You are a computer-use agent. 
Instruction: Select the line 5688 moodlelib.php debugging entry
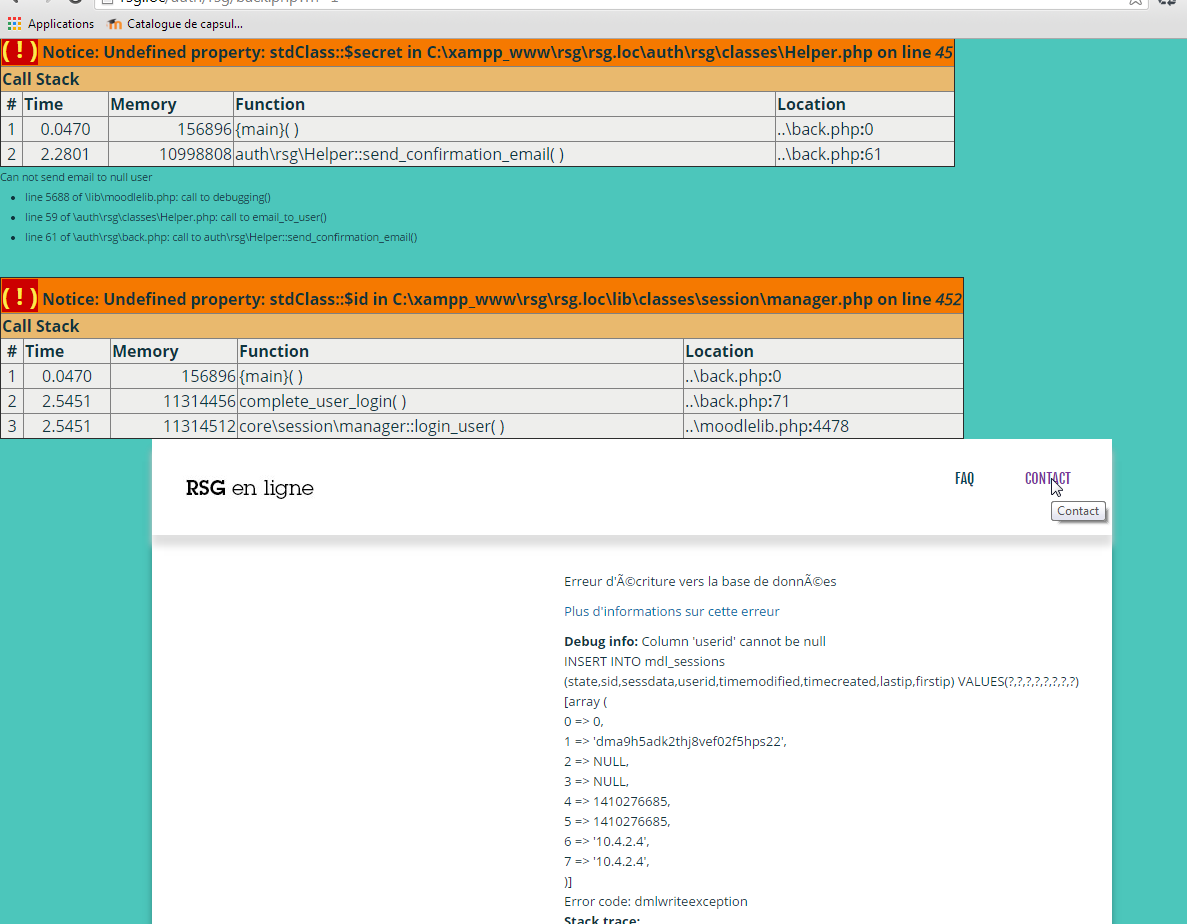click(148, 197)
